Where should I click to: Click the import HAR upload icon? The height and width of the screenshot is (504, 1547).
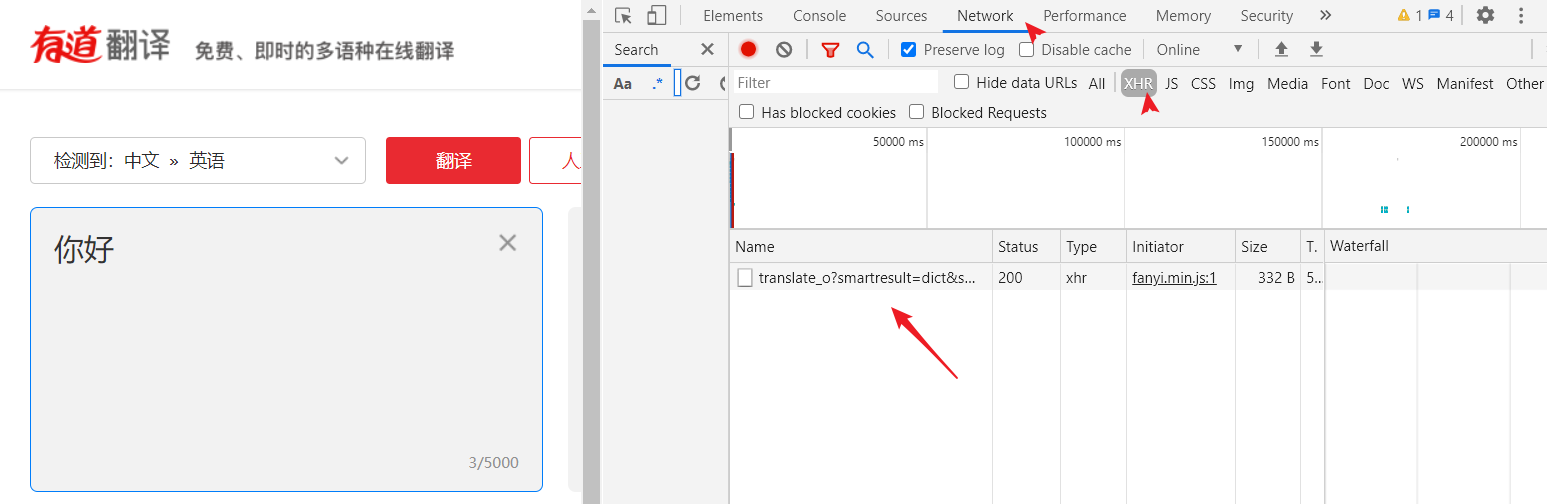coord(1281,49)
